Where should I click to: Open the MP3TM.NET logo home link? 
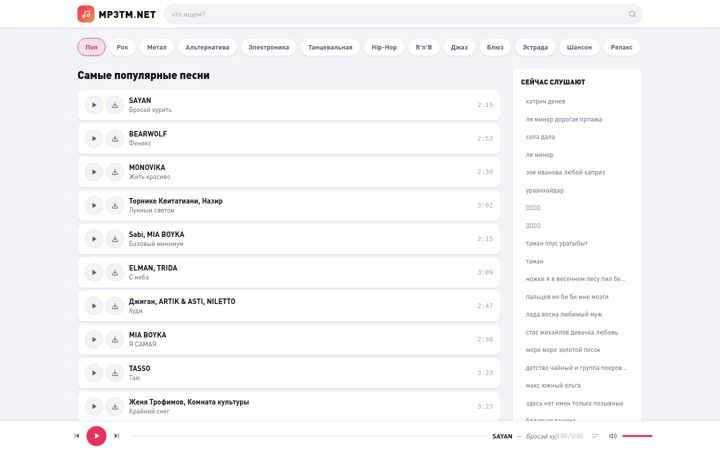[x=117, y=14]
